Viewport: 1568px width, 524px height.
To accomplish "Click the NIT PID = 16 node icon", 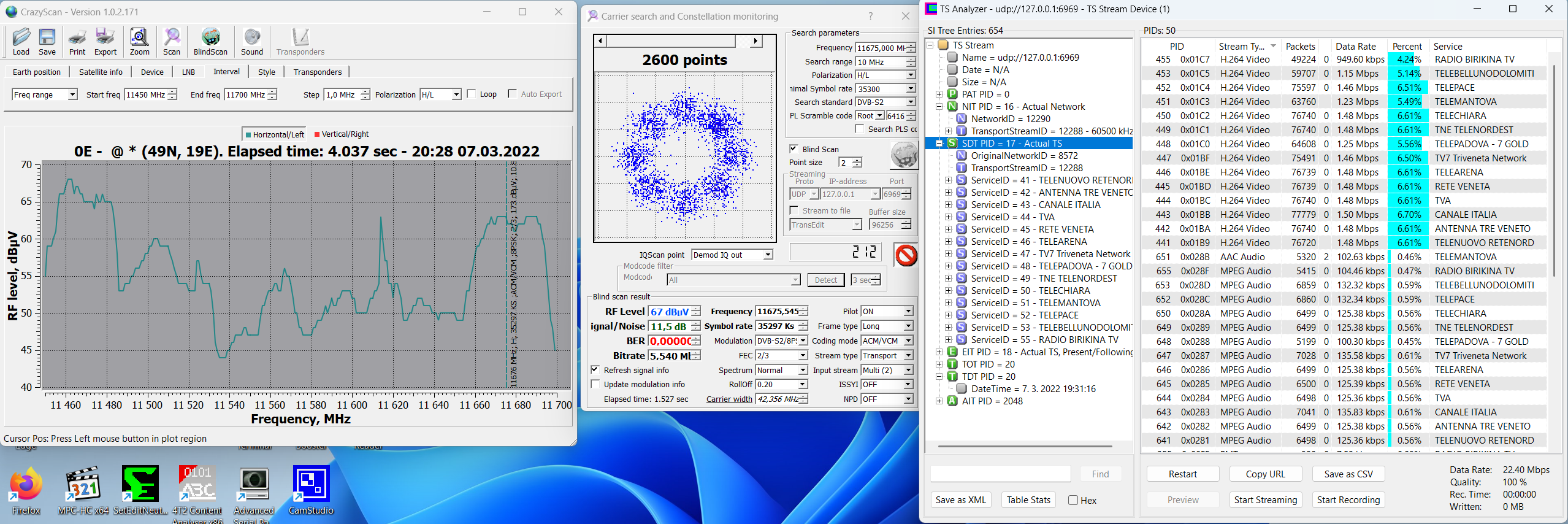I will 952,107.
